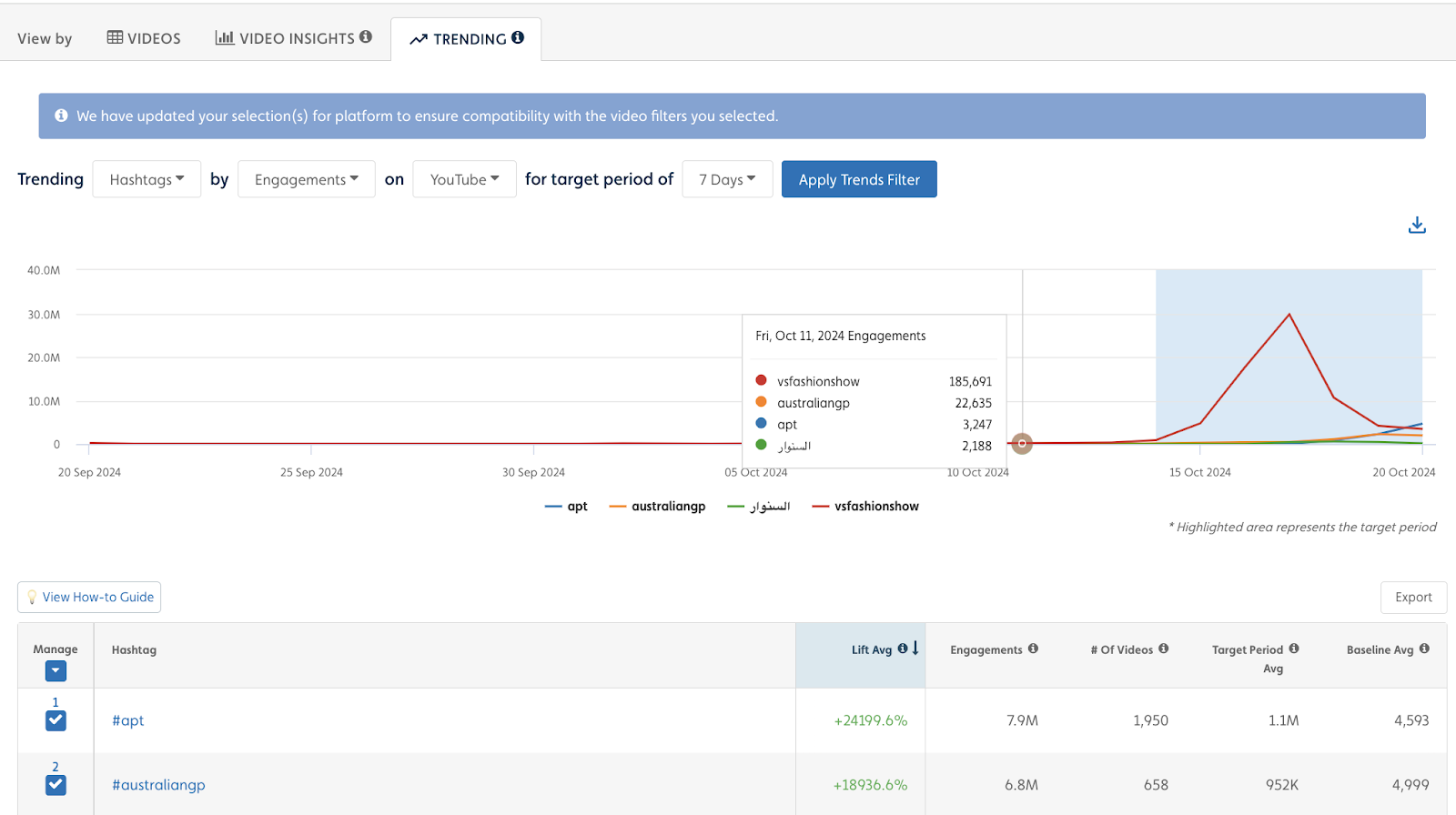
Task: Click the Baseline Avg info icon
Action: (x=1424, y=649)
